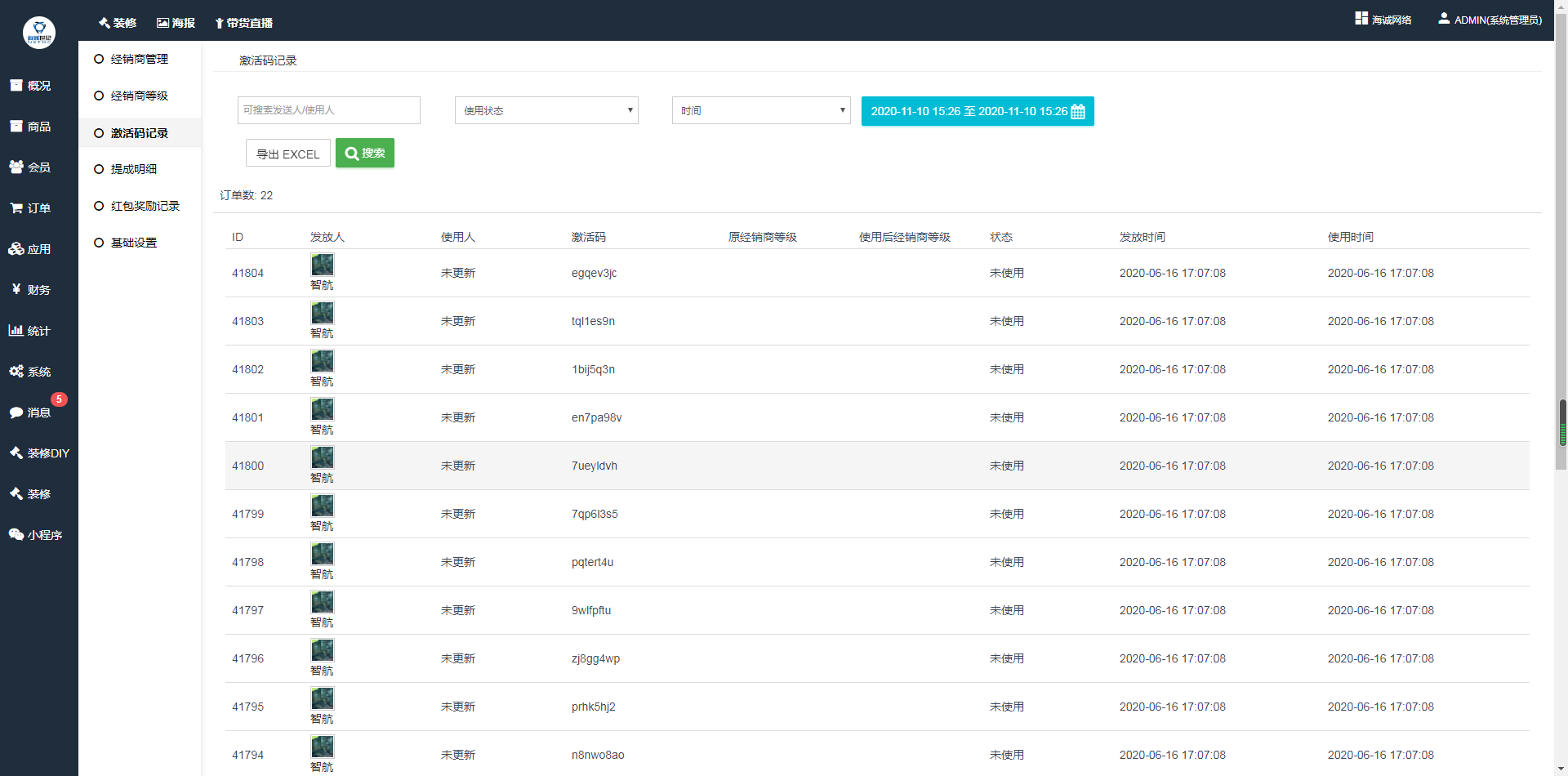Click the green 搜索 button
The image size is (1568, 776).
coord(365,153)
